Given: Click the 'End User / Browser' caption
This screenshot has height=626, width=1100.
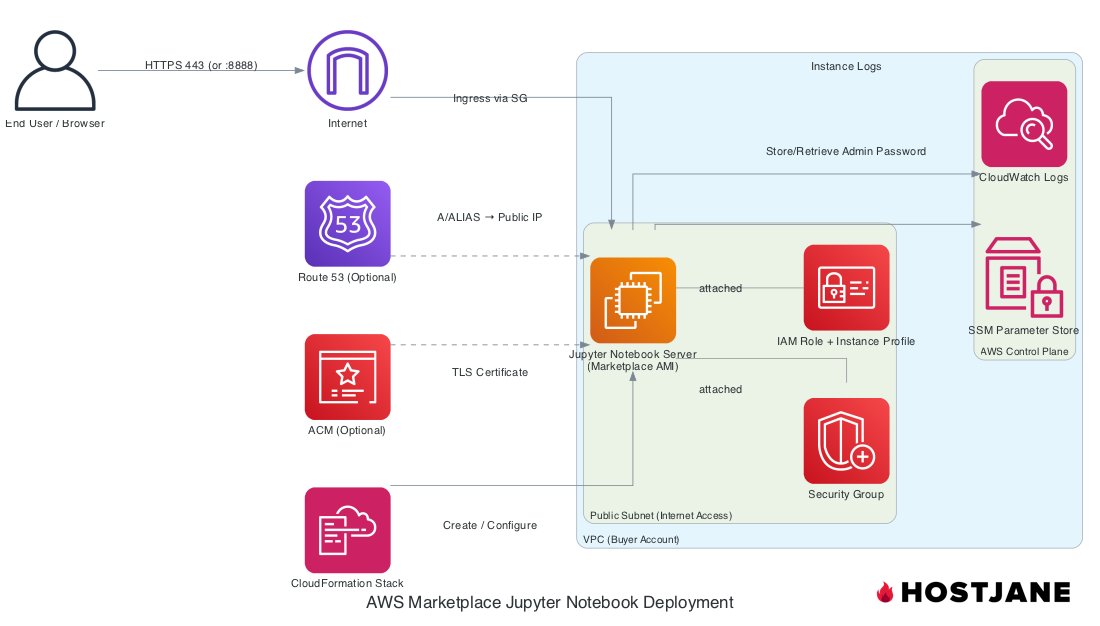Looking at the screenshot, I should [55, 124].
